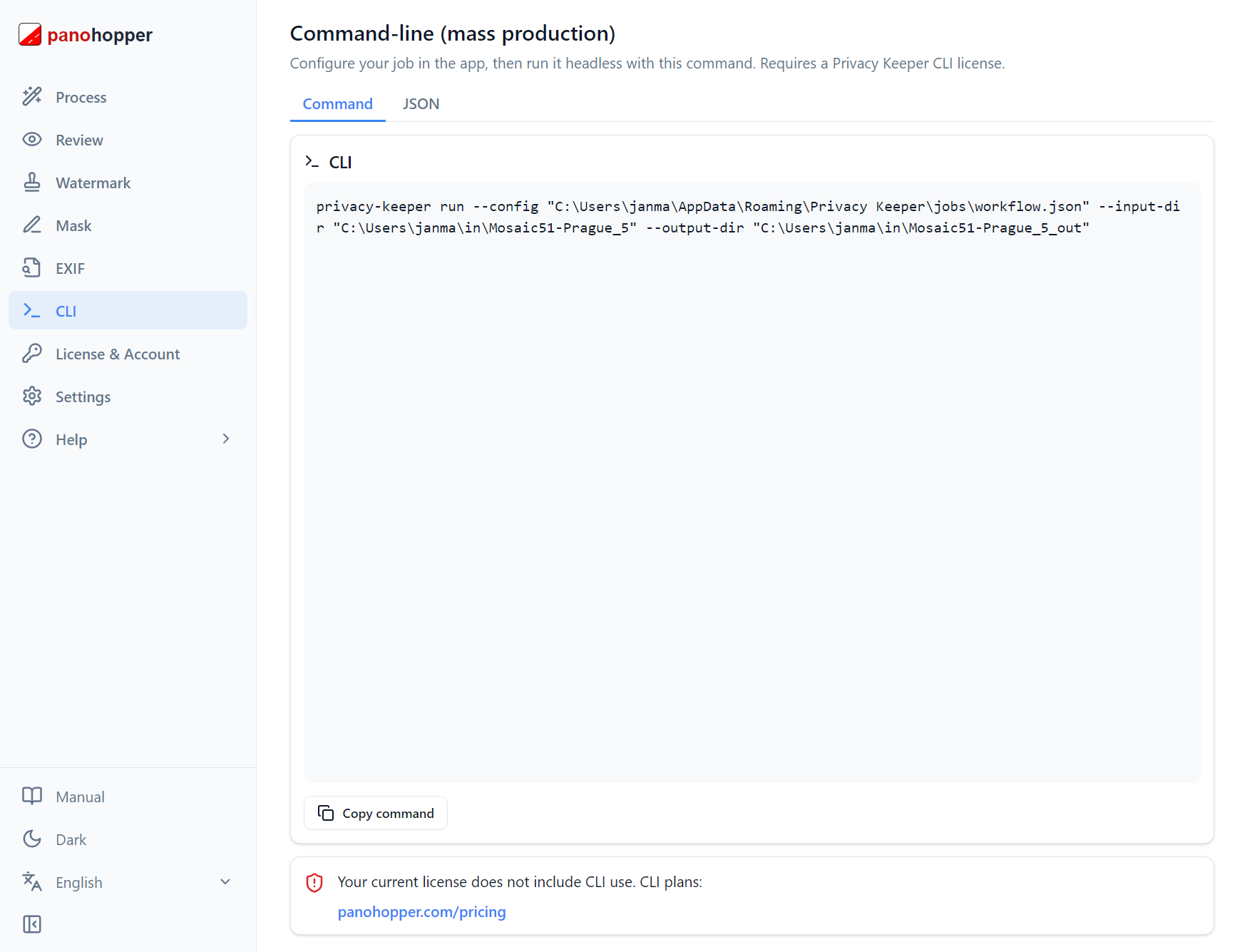Switch to the JSON tab
Screen dimensions: 1247x952
point(421,104)
